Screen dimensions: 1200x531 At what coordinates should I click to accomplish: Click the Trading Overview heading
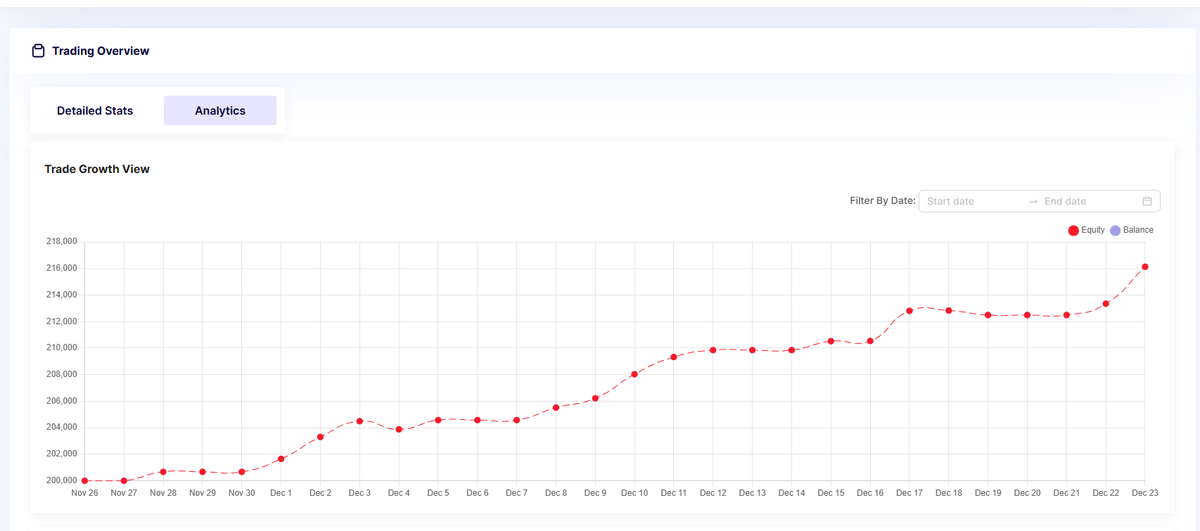point(101,51)
